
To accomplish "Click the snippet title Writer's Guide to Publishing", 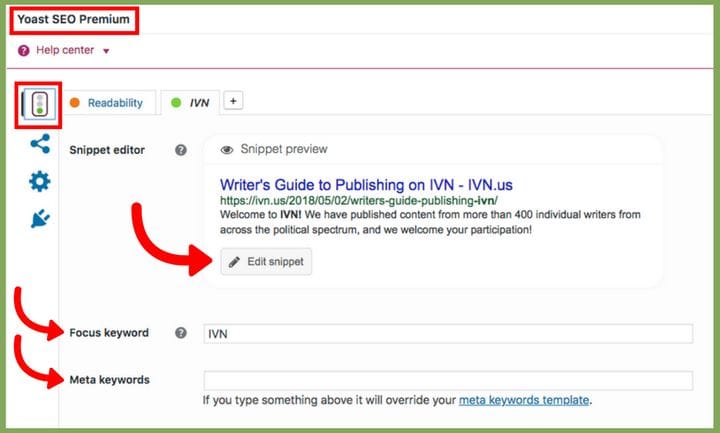I will [366, 185].
